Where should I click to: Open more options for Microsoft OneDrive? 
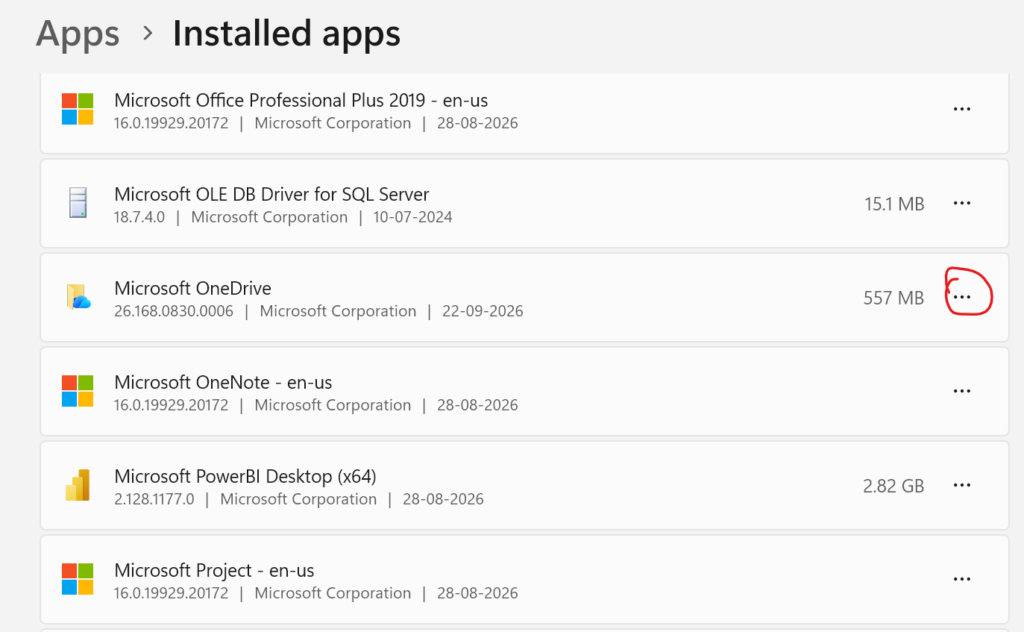click(x=961, y=297)
